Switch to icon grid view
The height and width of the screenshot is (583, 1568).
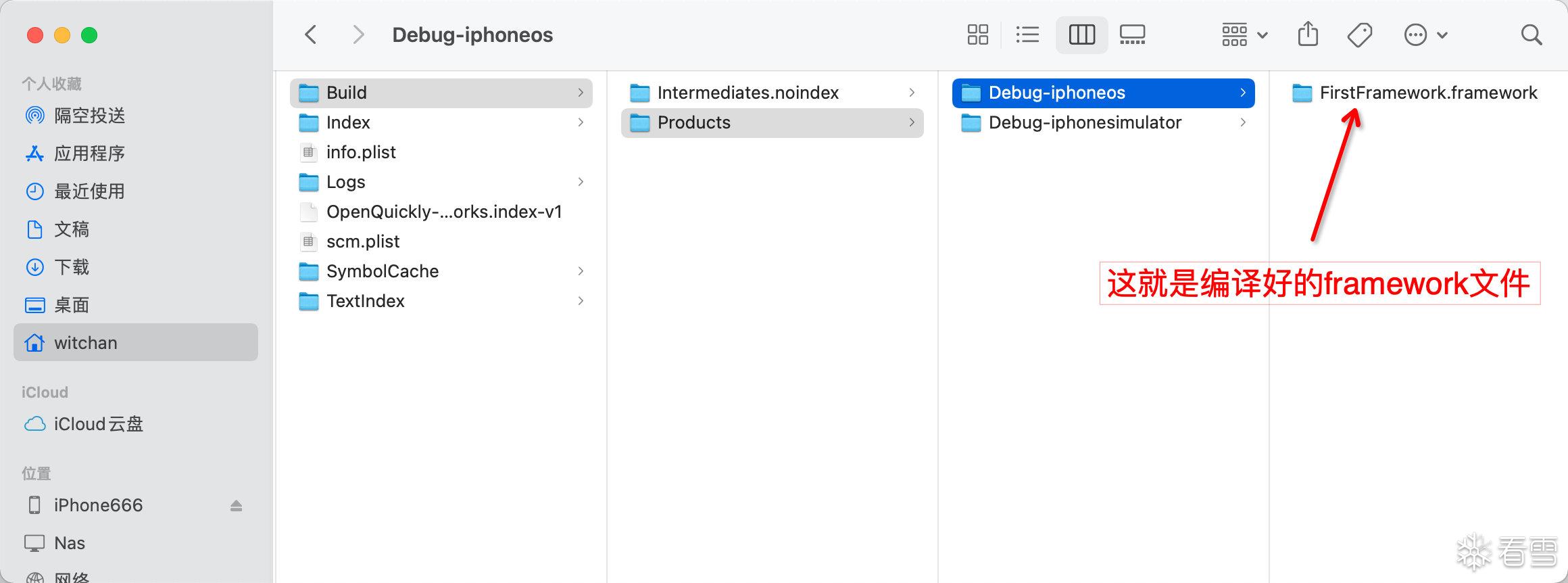(977, 34)
